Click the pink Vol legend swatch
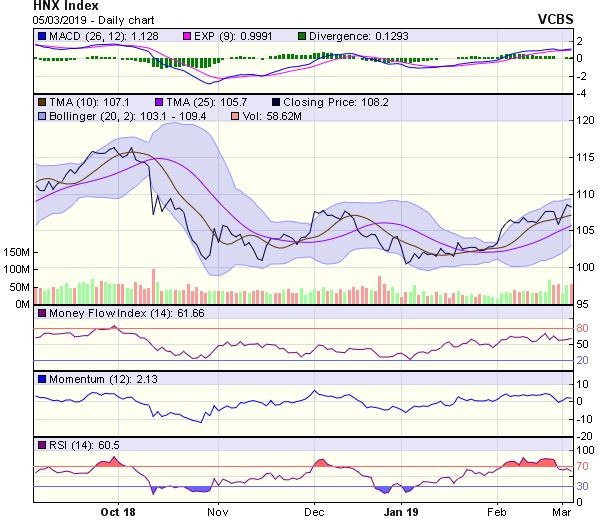The width and height of the screenshot is (601, 530). point(234,117)
